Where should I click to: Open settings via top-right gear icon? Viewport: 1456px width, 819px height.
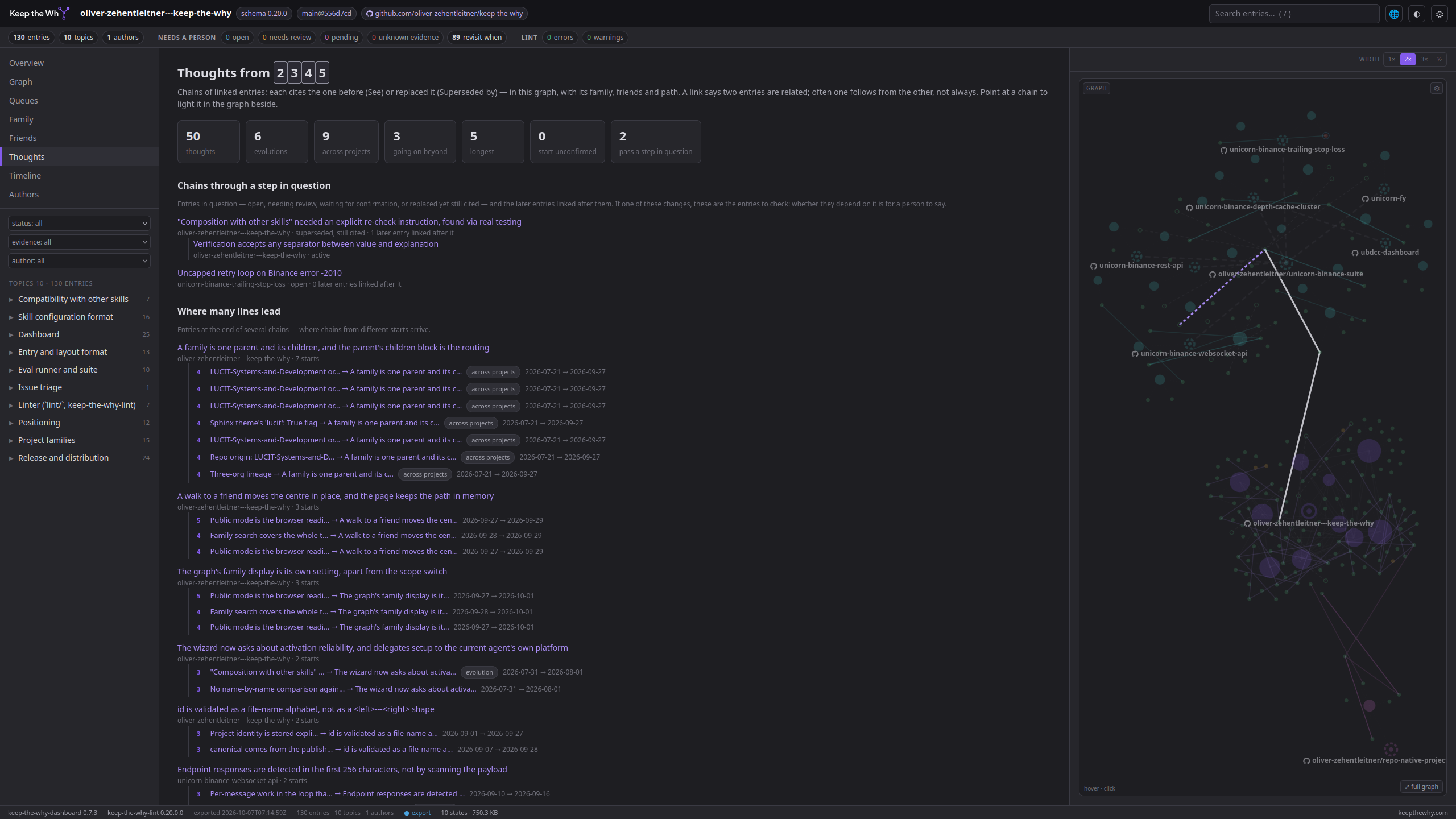pos(1440,14)
